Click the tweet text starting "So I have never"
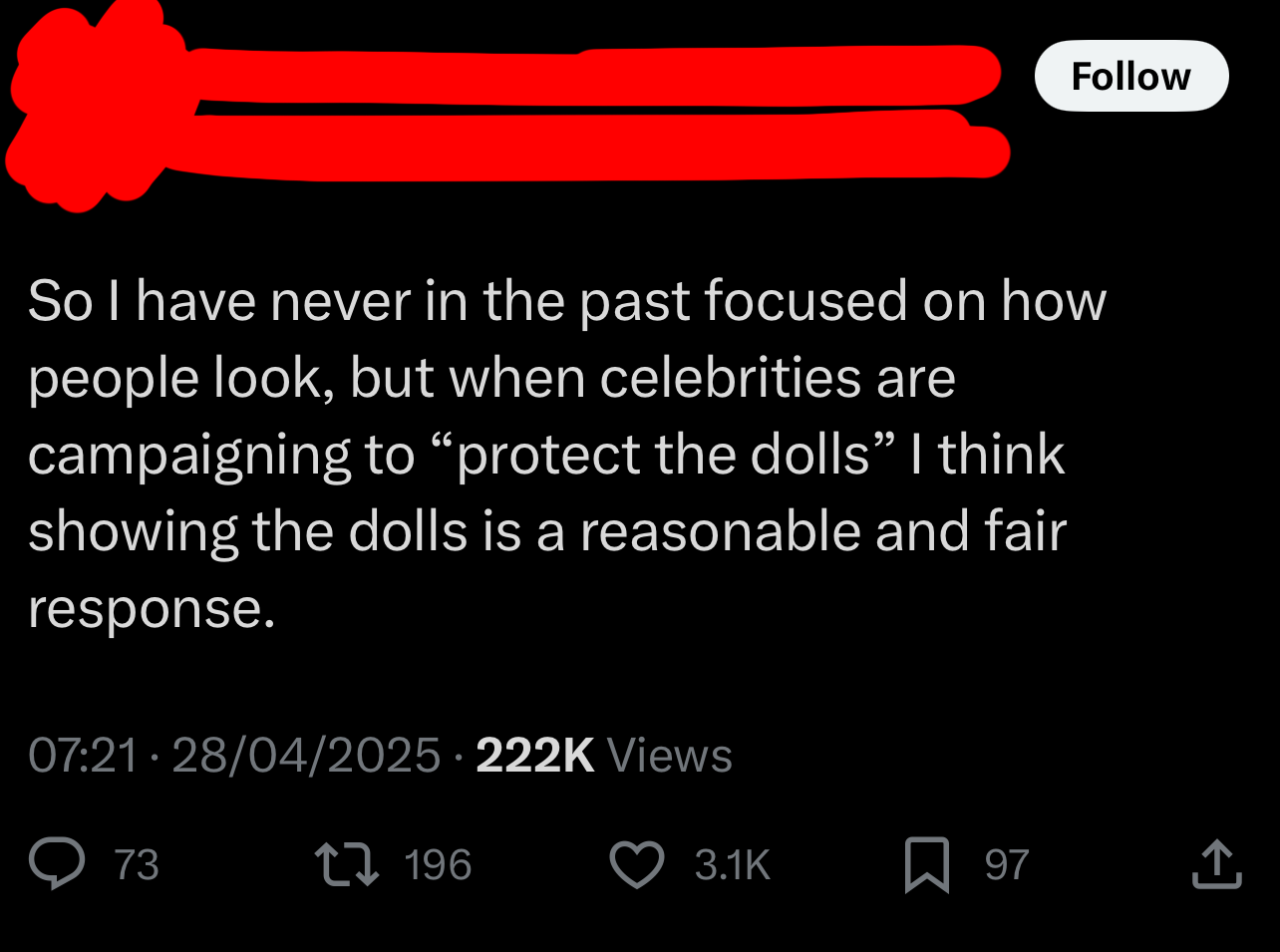 (x=567, y=454)
